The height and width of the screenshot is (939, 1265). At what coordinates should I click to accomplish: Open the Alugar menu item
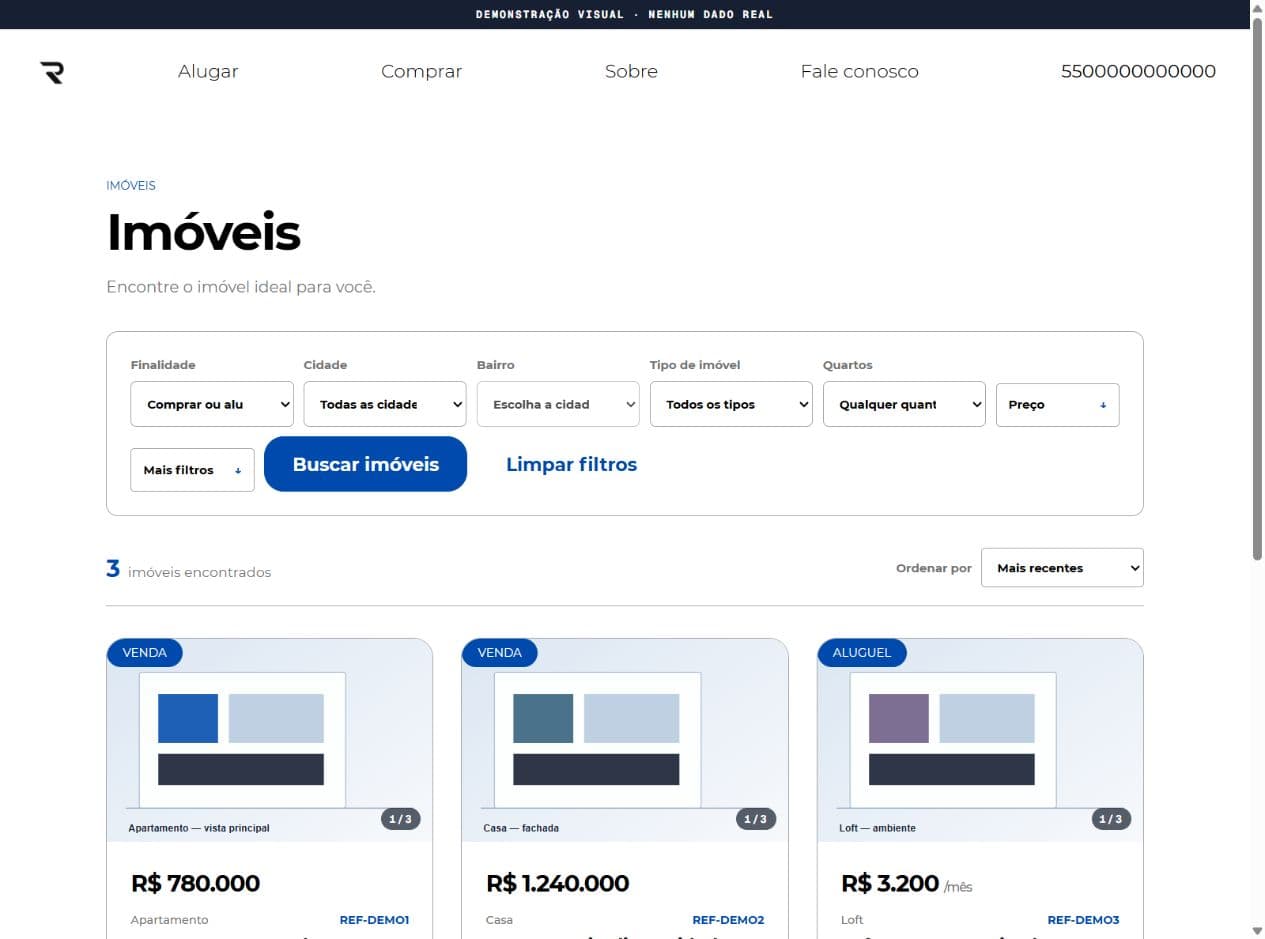point(208,71)
